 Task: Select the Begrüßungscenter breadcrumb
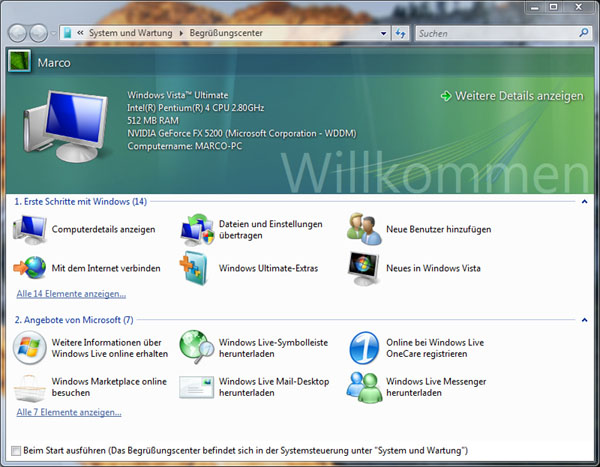(226, 33)
